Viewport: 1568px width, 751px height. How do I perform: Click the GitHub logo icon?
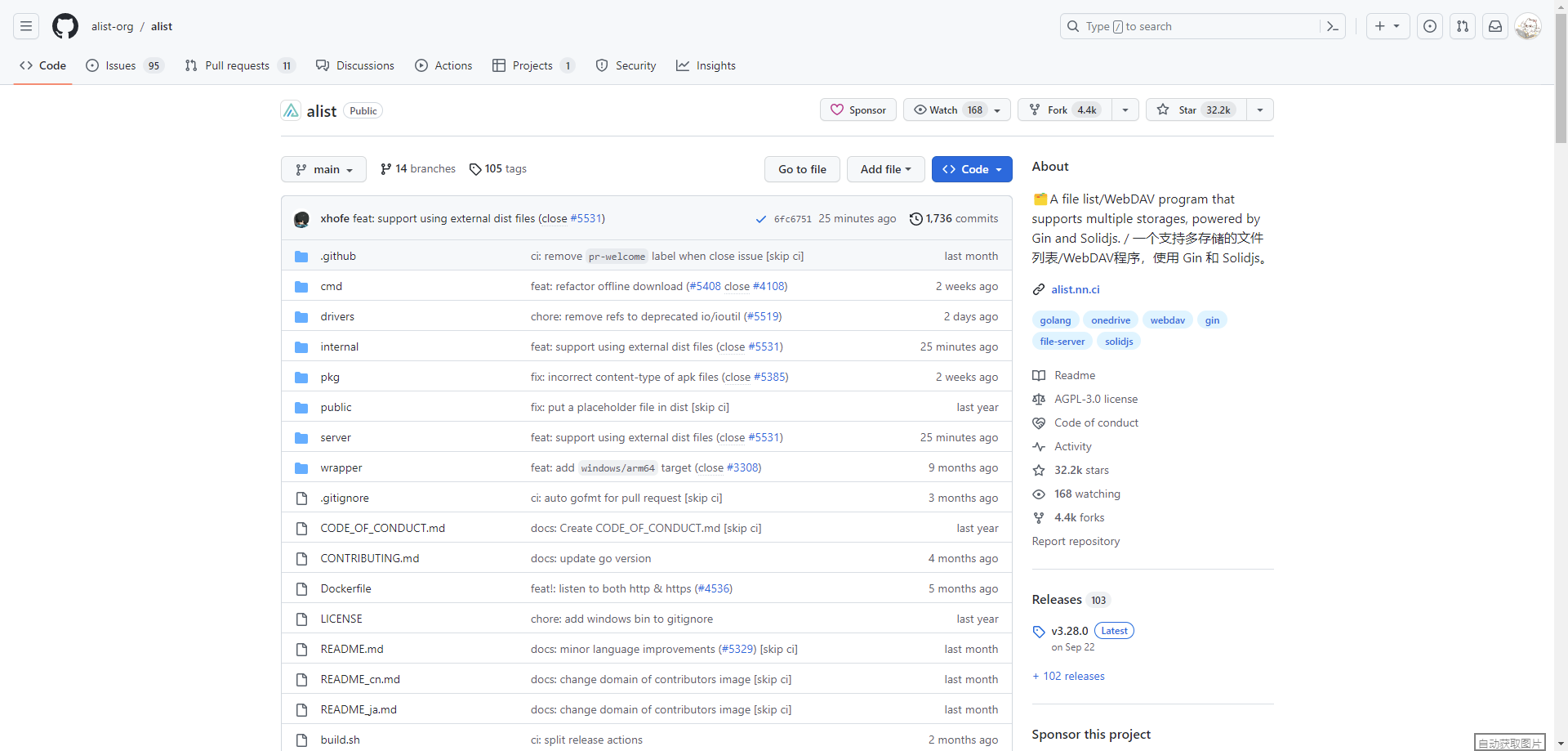[65, 26]
